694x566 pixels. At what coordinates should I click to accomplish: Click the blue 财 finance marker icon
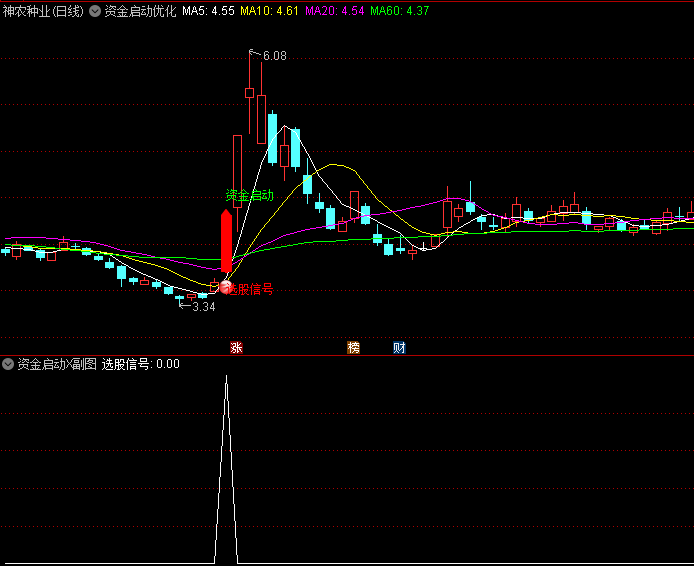399,348
